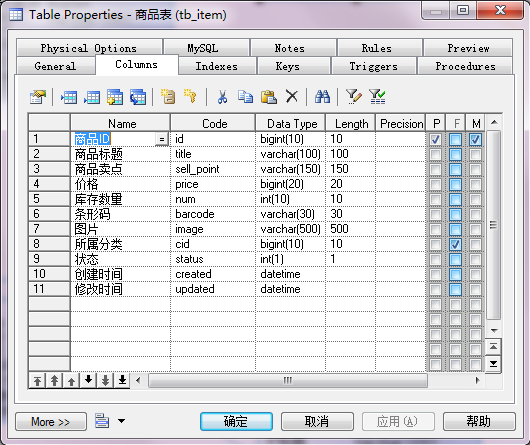Confirm with the 确定 button
This screenshot has height=445, width=530.
tap(236, 421)
